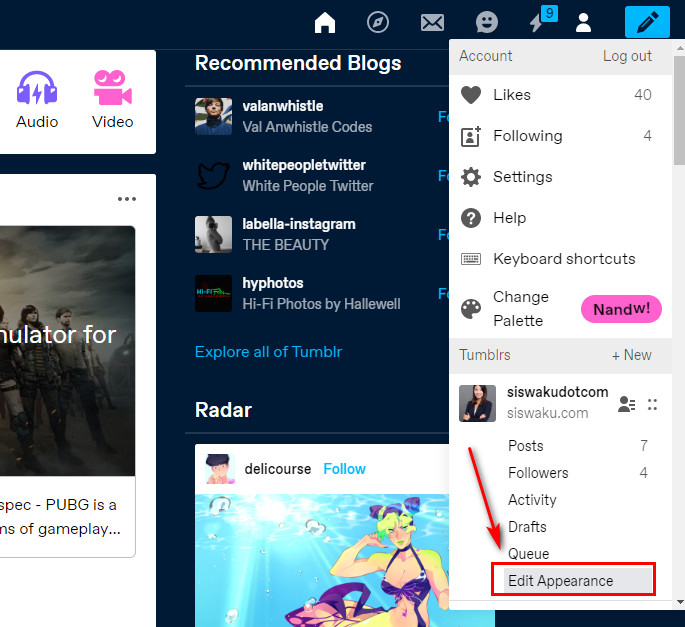Screen dimensions: 685x627
Task: Open Queue for siswakudotcom
Action: point(577,554)
